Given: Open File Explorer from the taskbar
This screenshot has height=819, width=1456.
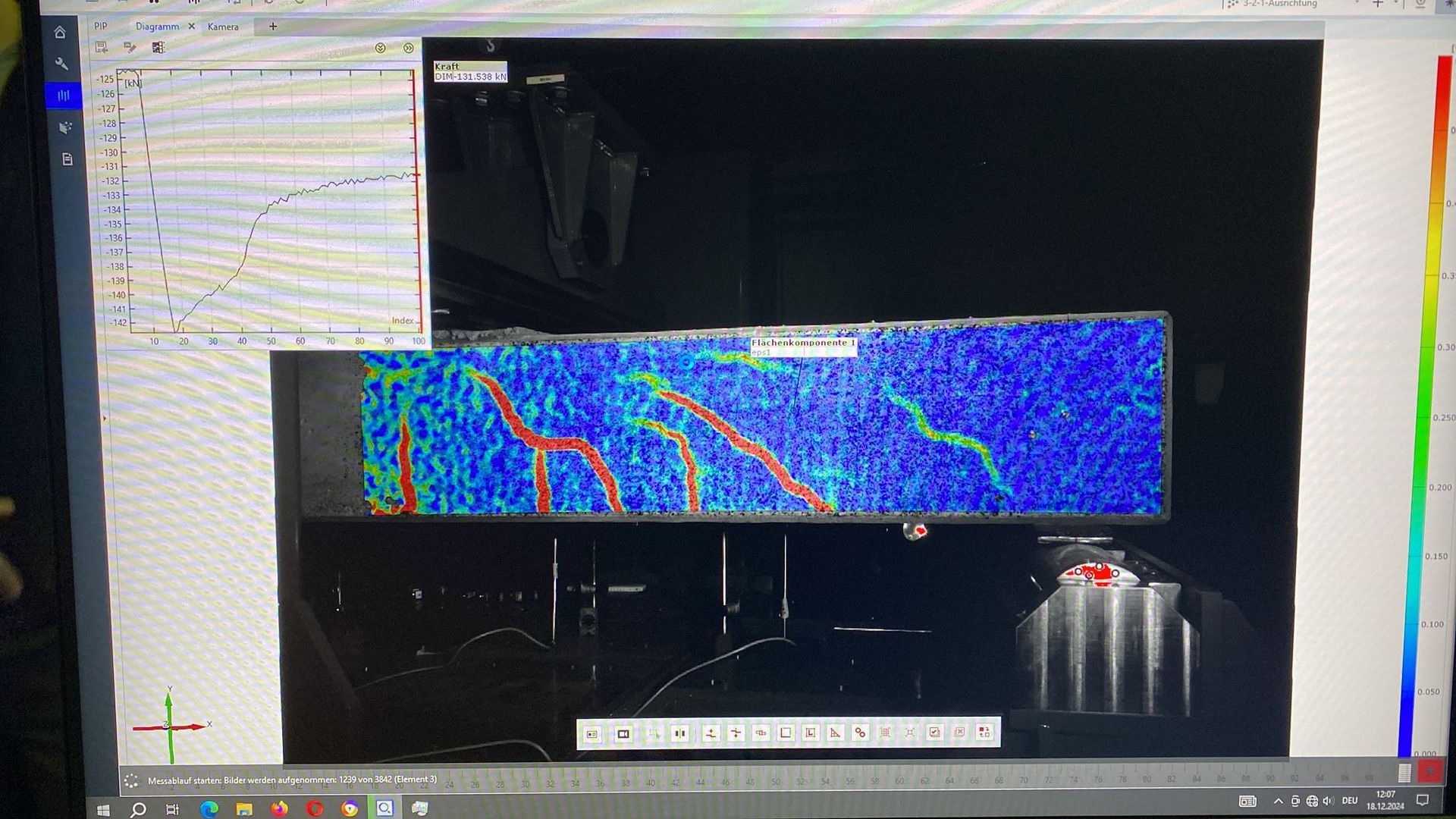Looking at the screenshot, I should coord(243,809).
